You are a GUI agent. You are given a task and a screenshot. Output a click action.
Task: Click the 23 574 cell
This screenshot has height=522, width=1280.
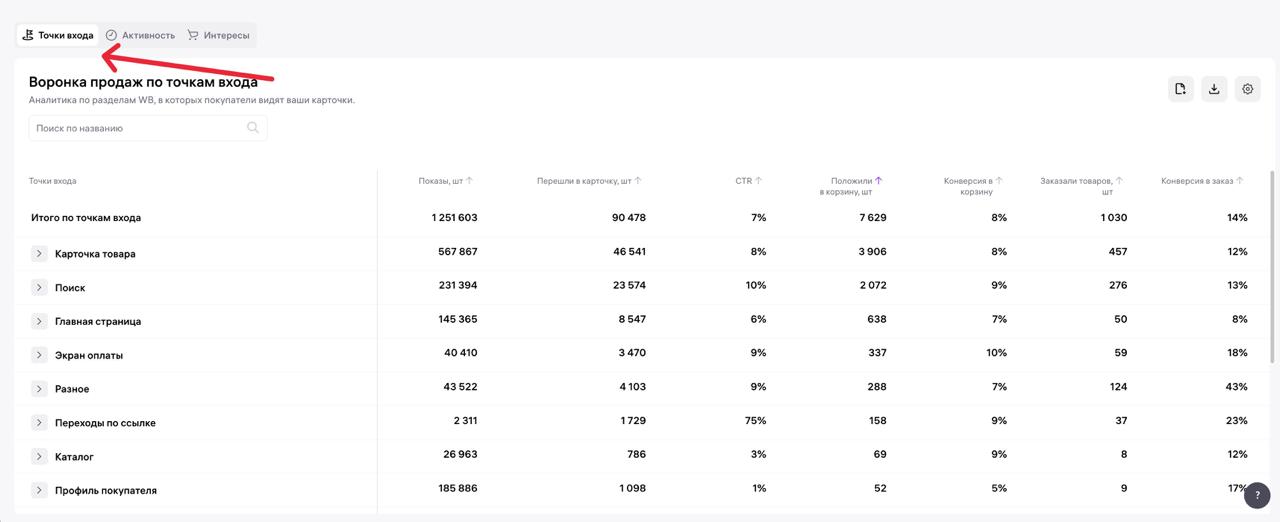629,286
